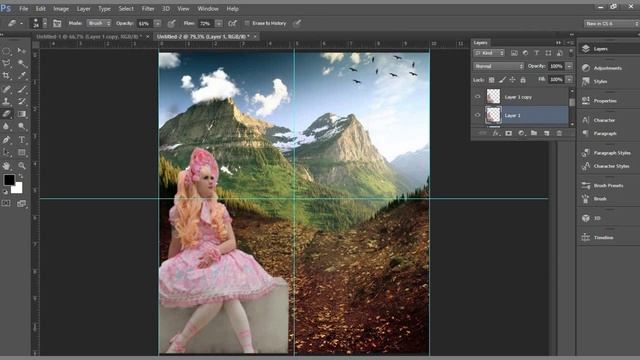Toggle lock position
Screen dimensions: 640x360
[513, 80]
